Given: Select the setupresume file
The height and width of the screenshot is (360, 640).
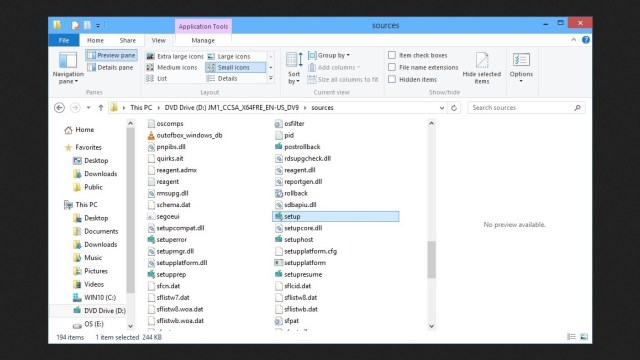Looking at the screenshot, I should point(299,274).
